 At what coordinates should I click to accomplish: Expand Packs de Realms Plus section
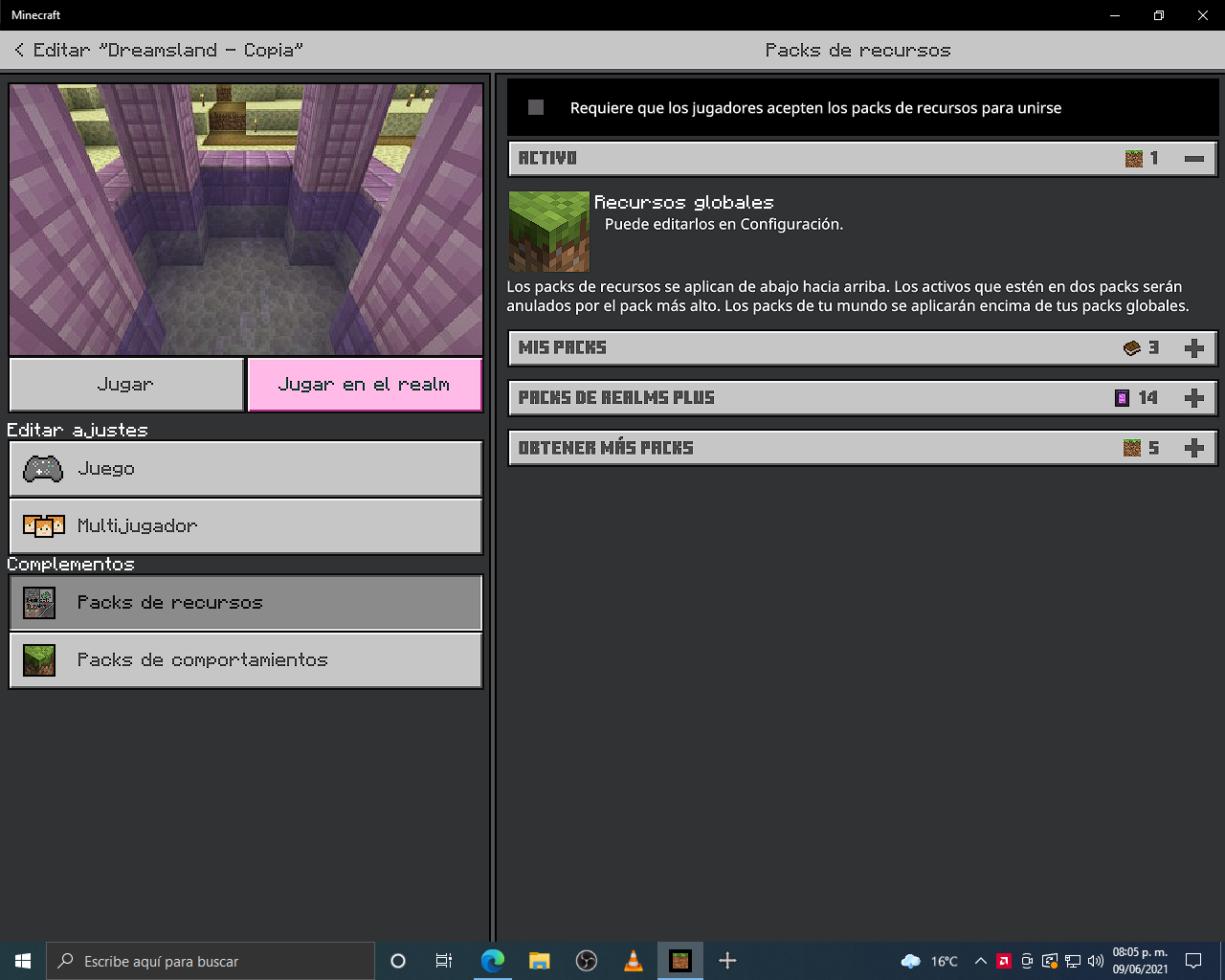click(1193, 398)
